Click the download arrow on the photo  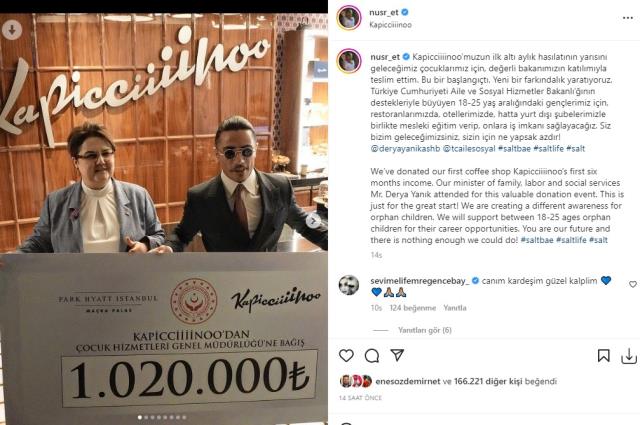pos(12,29)
